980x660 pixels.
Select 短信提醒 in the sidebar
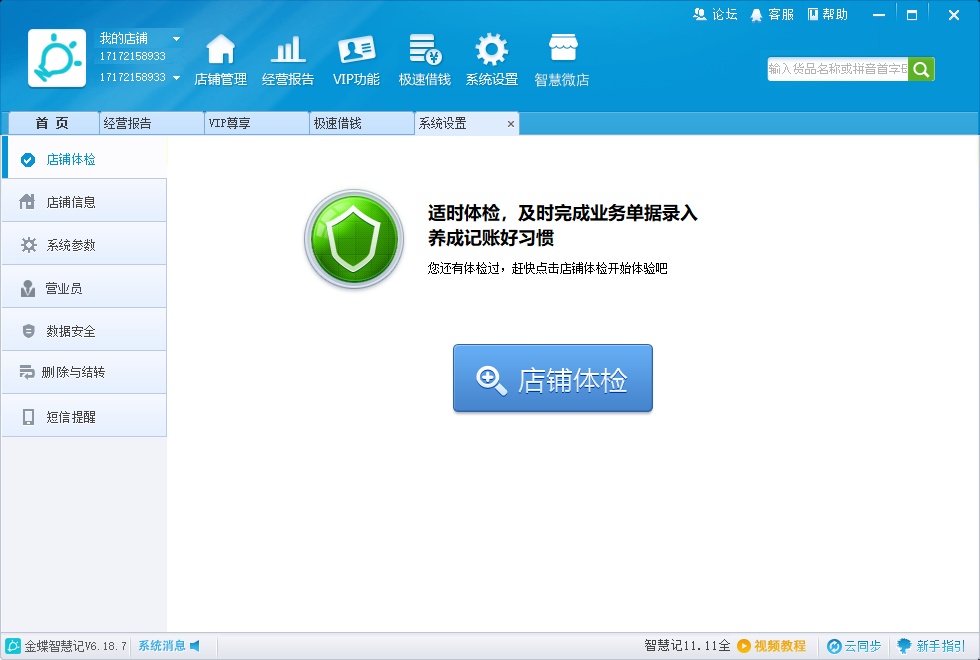tap(84, 417)
